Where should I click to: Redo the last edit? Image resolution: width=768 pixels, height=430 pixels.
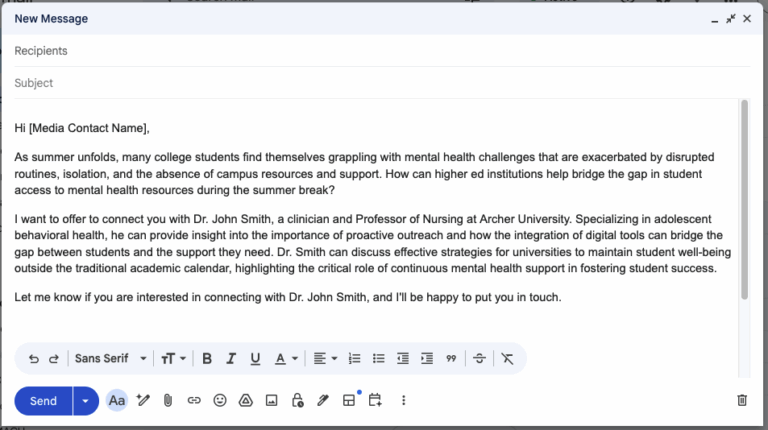[x=54, y=358]
